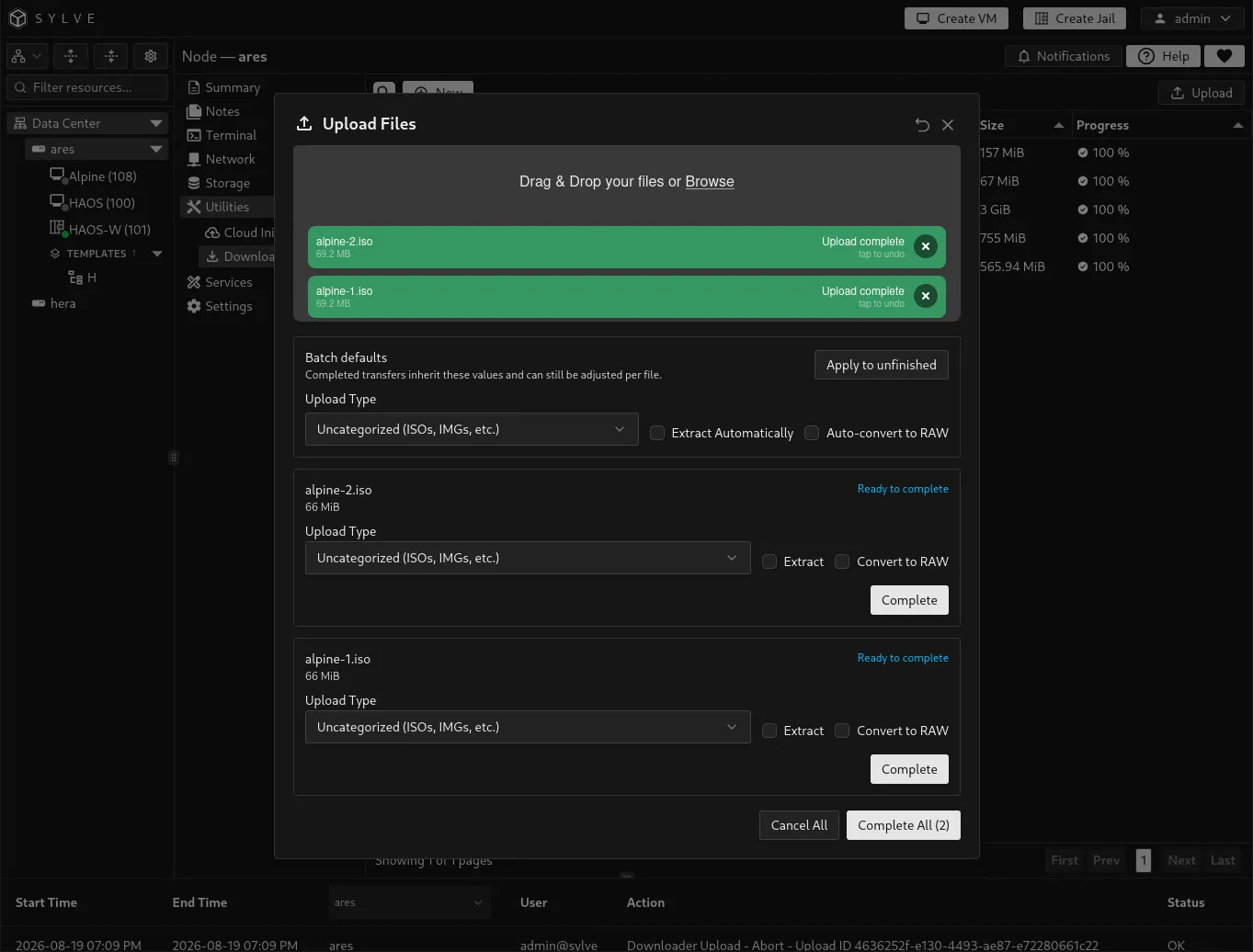Check Convert to RAW for alpine-2.iso
This screenshot has width=1253, height=952.
[x=842, y=561]
